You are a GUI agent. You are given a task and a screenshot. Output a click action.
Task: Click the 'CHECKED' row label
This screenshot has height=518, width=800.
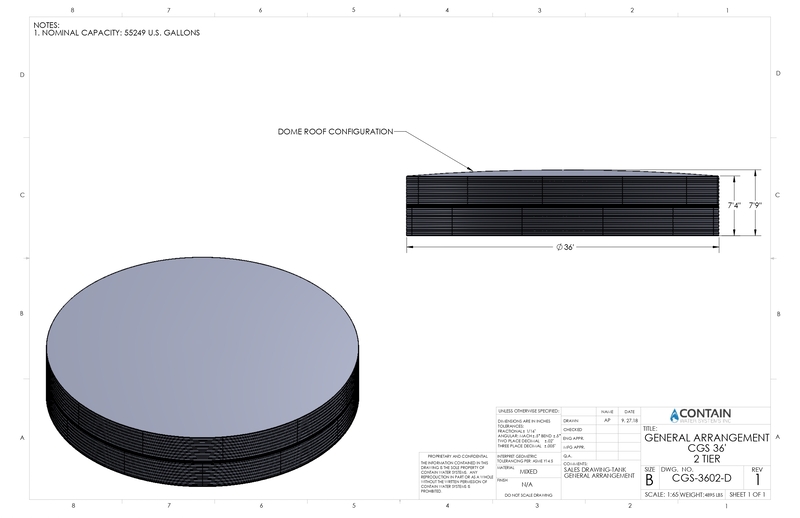[x=572, y=429]
